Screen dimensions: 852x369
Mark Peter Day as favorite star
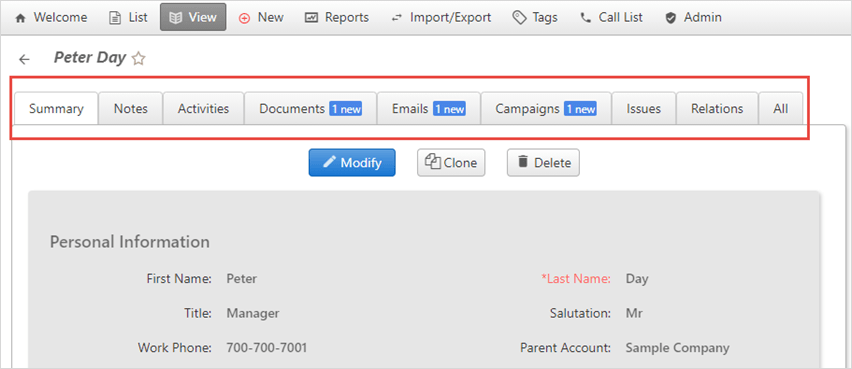pos(139,58)
